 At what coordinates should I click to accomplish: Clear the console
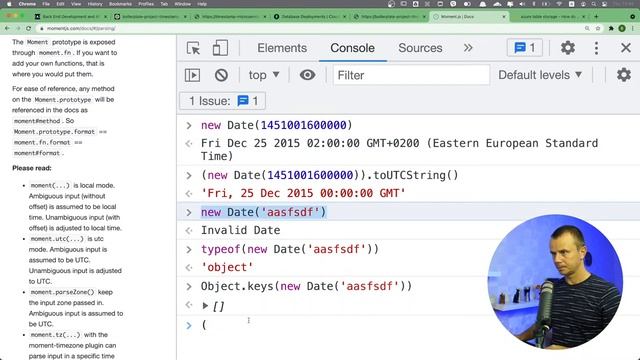coord(221,75)
